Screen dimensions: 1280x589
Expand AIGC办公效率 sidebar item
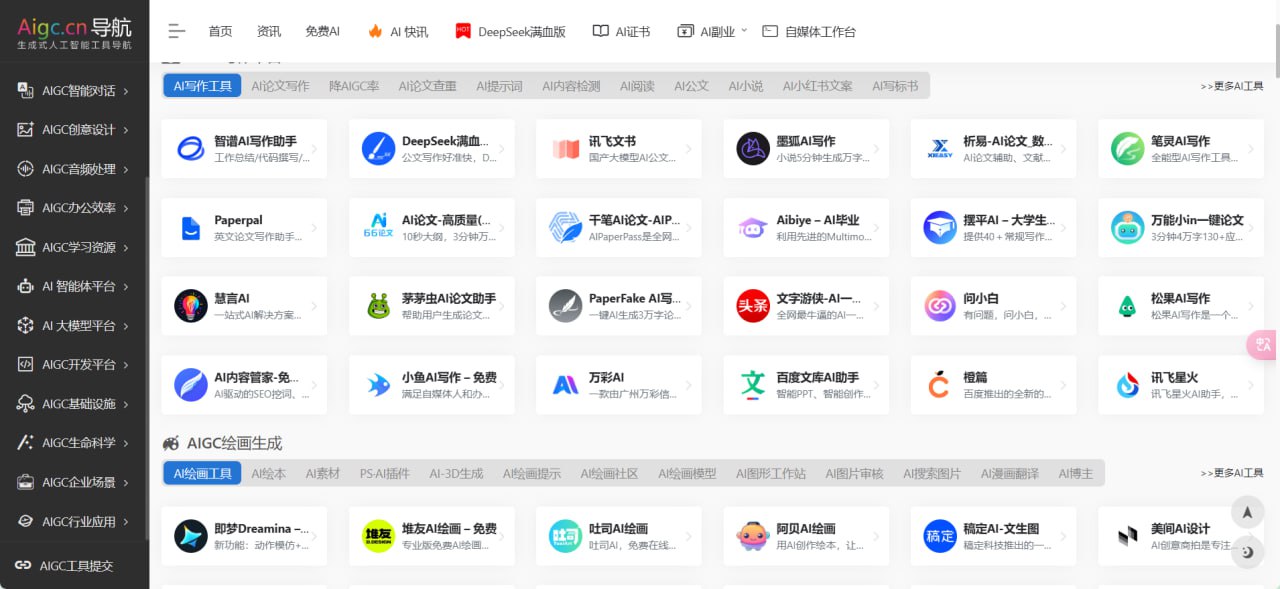point(74,208)
